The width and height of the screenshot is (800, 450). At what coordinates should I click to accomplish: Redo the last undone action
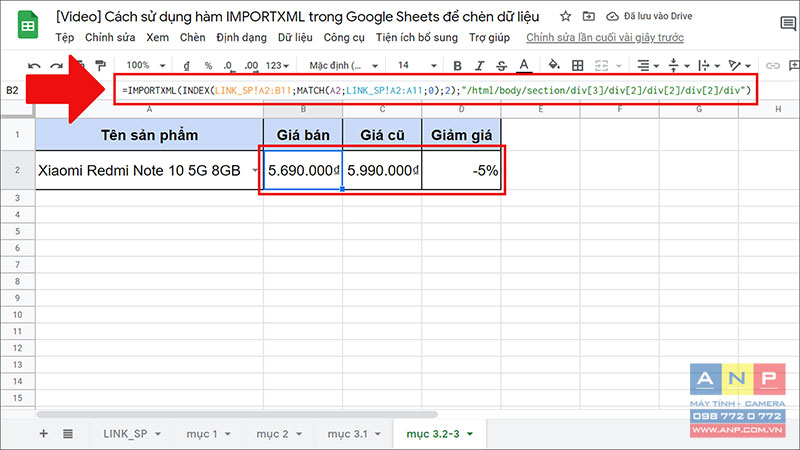pyautogui.click(x=56, y=66)
